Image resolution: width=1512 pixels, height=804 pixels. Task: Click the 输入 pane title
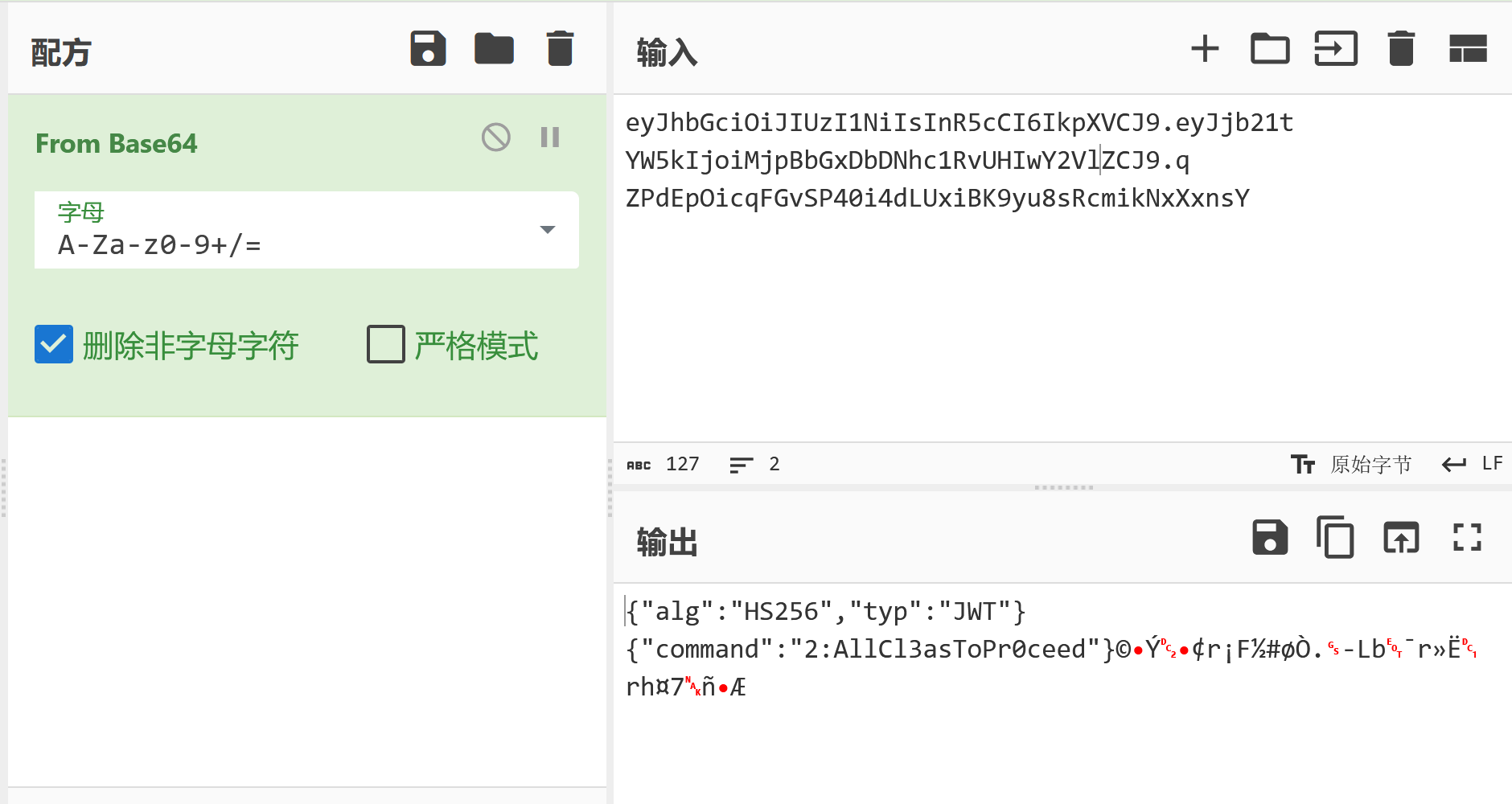pos(667,52)
